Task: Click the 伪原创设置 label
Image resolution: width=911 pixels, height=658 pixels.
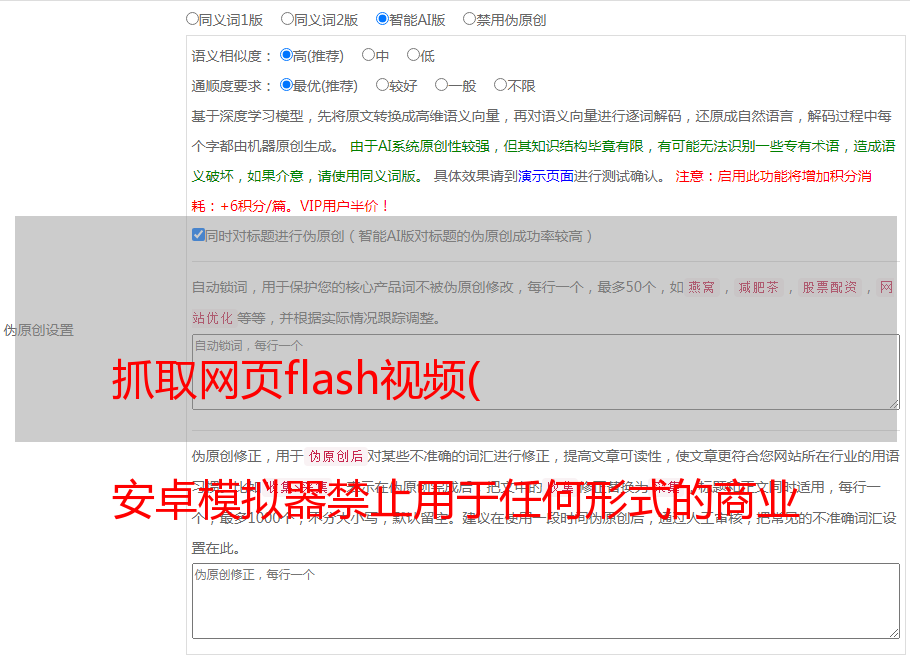Action: 39,330
